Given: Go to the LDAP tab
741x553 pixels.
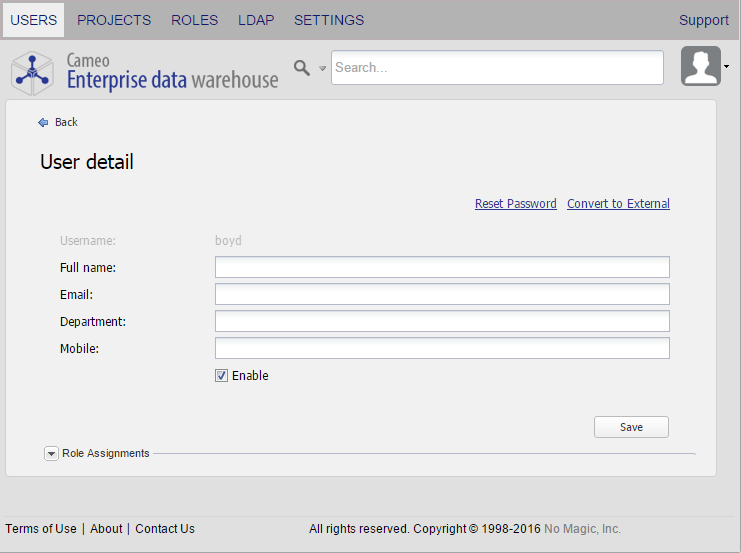Looking at the screenshot, I should (x=256, y=20).
